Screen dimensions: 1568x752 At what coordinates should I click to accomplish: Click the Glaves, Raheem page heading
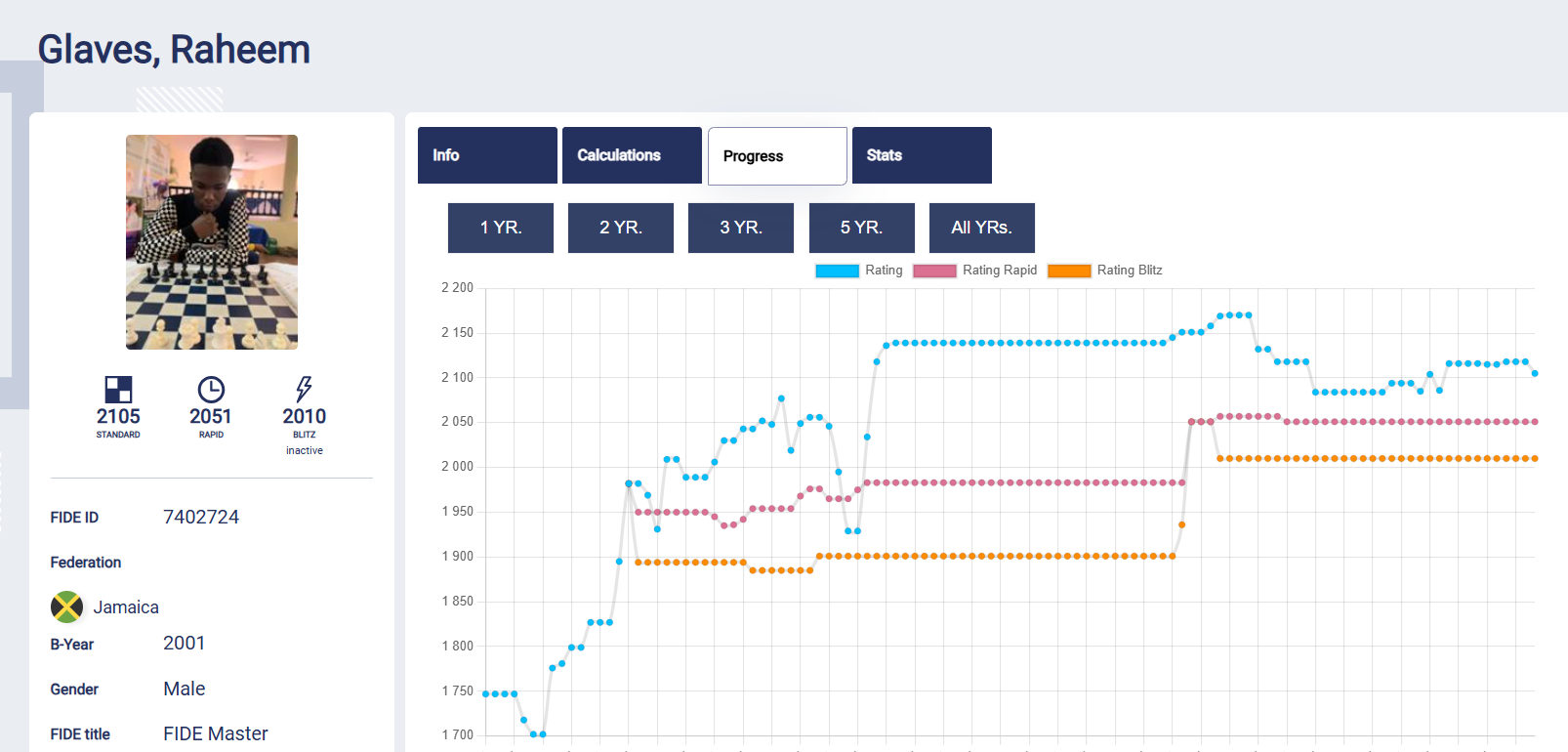(x=174, y=50)
